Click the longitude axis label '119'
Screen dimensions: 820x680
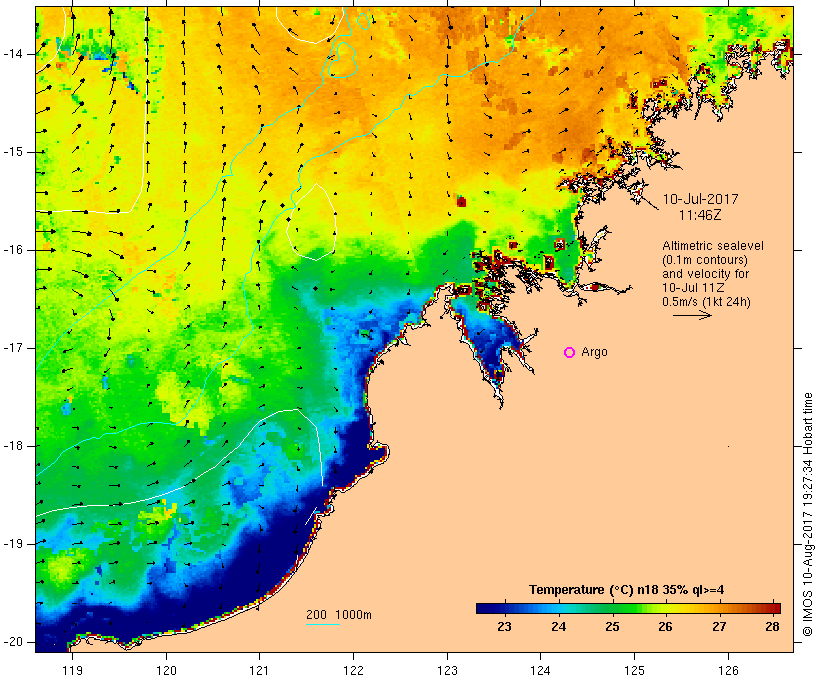pos(72,671)
